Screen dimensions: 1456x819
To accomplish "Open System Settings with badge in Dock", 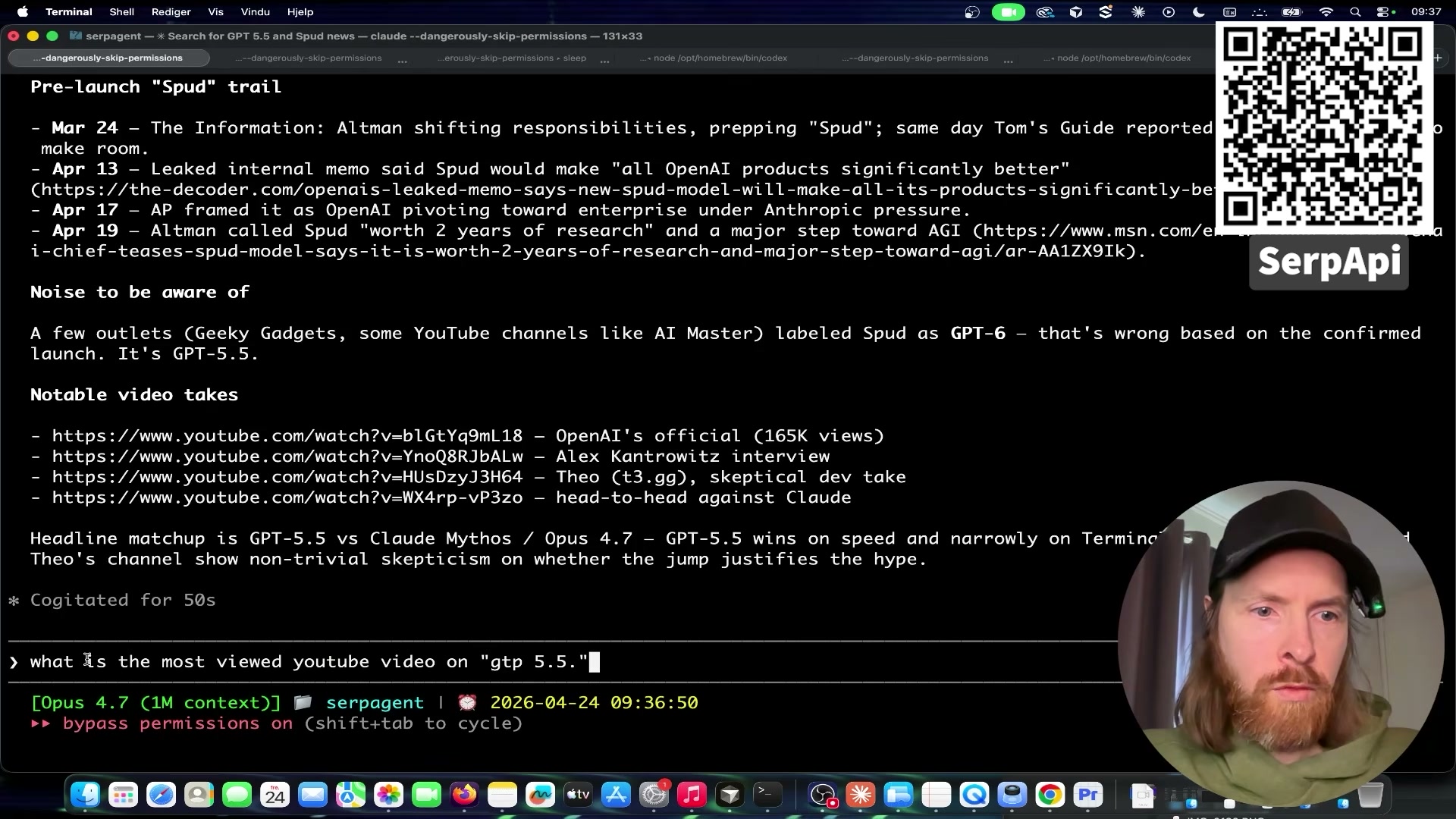I will pyautogui.click(x=654, y=795).
